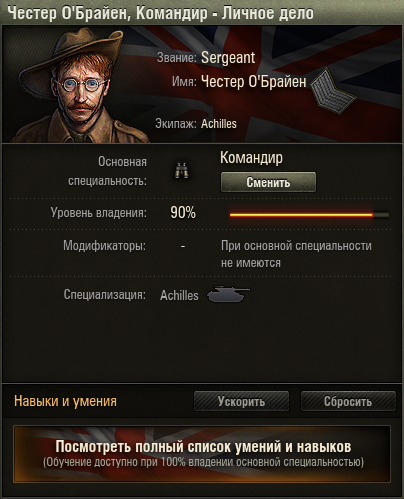Click the modifiers description text
404x499 pixels.
click(296, 254)
